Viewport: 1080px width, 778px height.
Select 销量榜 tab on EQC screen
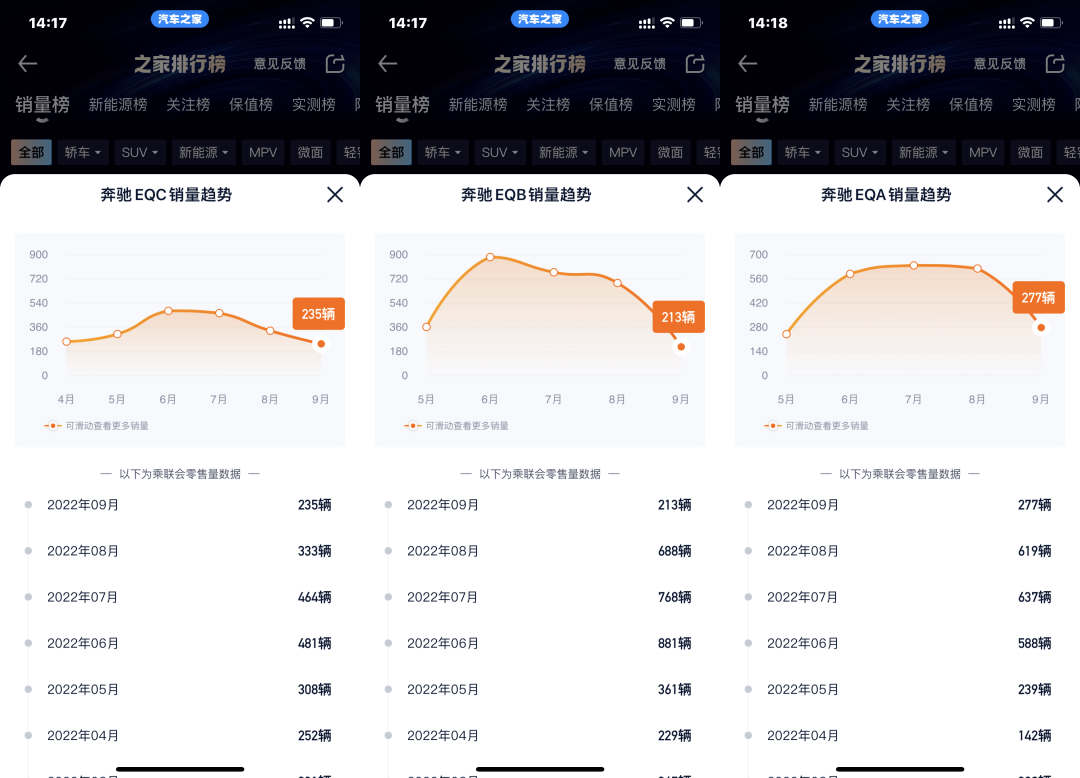tap(43, 105)
